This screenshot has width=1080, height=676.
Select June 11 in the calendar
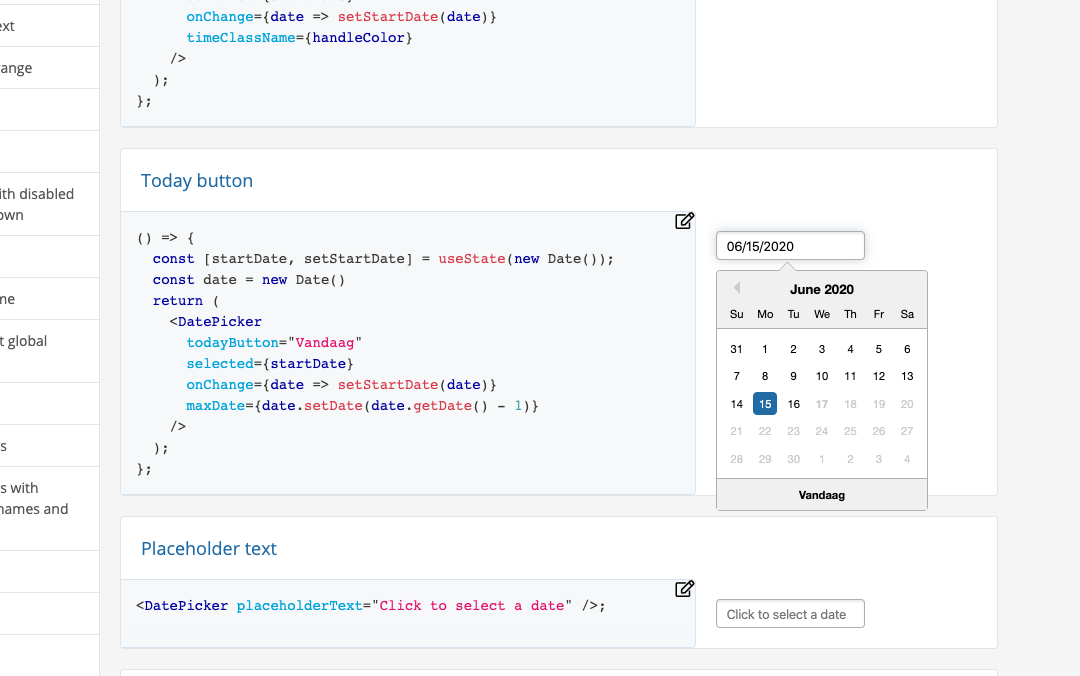pos(850,376)
